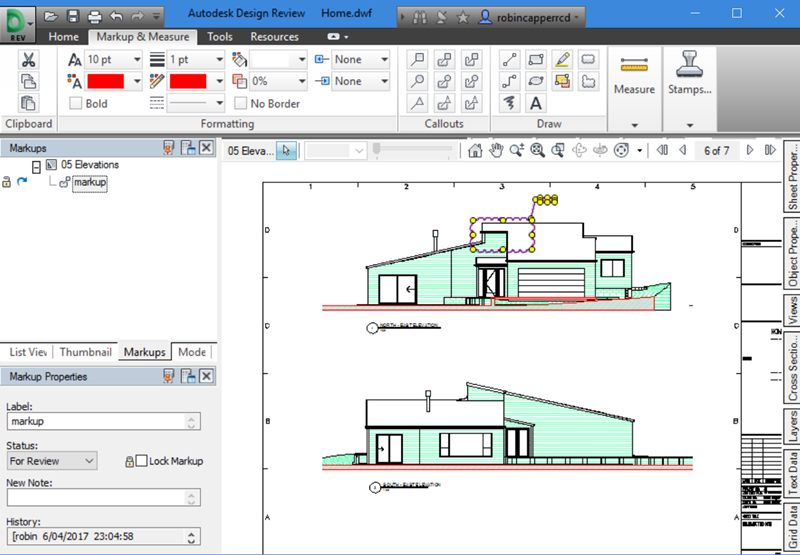Select the Text box tool in Draw
Screen dimensions: 800x555
click(536, 103)
